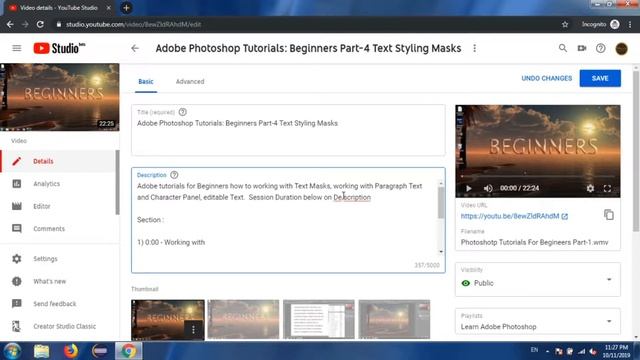Click the green eye Public visibility icon
The height and width of the screenshot is (360, 640).
pyautogui.click(x=465, y=283)
